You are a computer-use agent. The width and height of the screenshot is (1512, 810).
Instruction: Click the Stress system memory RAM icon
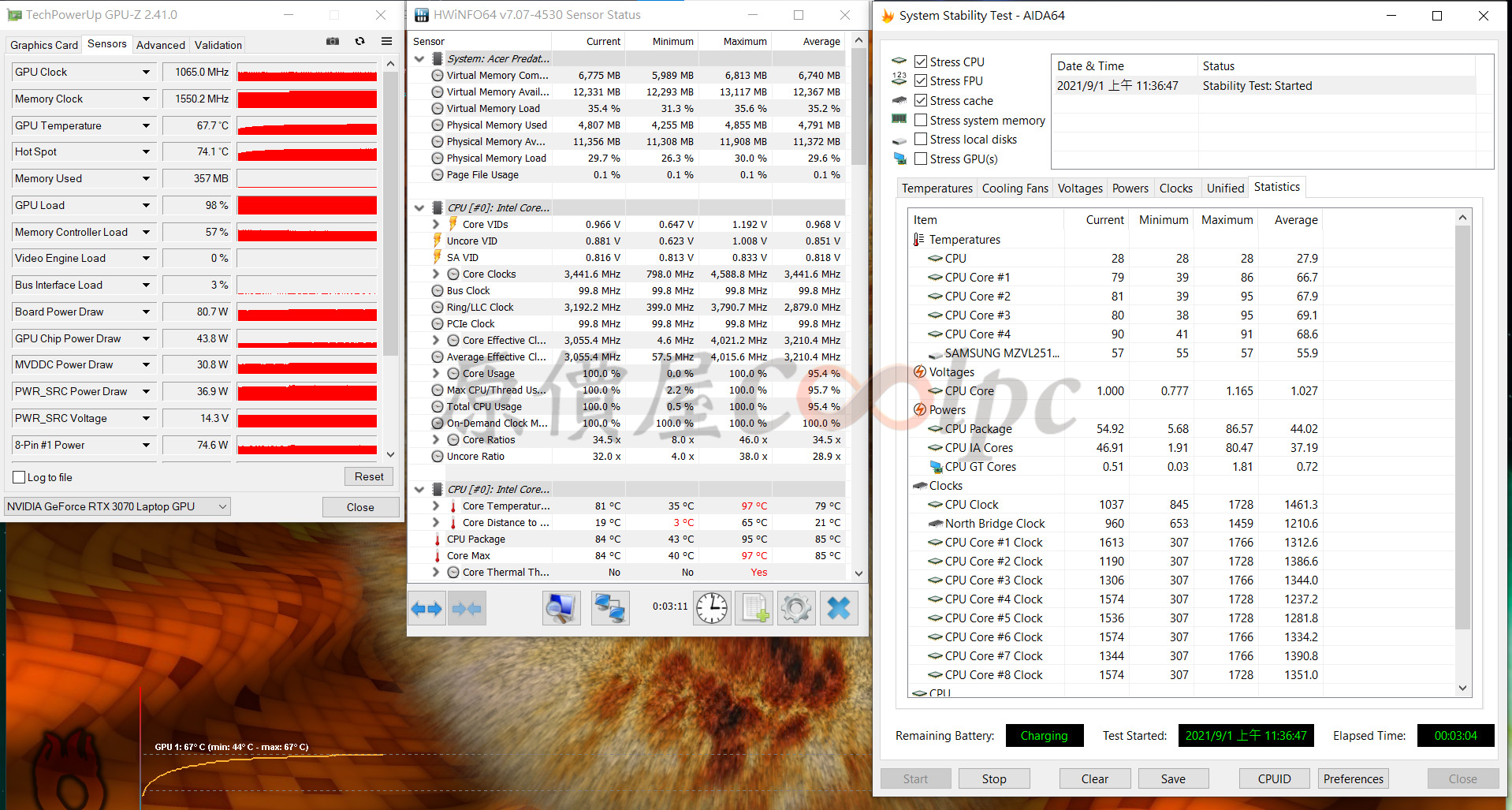pyautogui.click(x=899, y=119)
